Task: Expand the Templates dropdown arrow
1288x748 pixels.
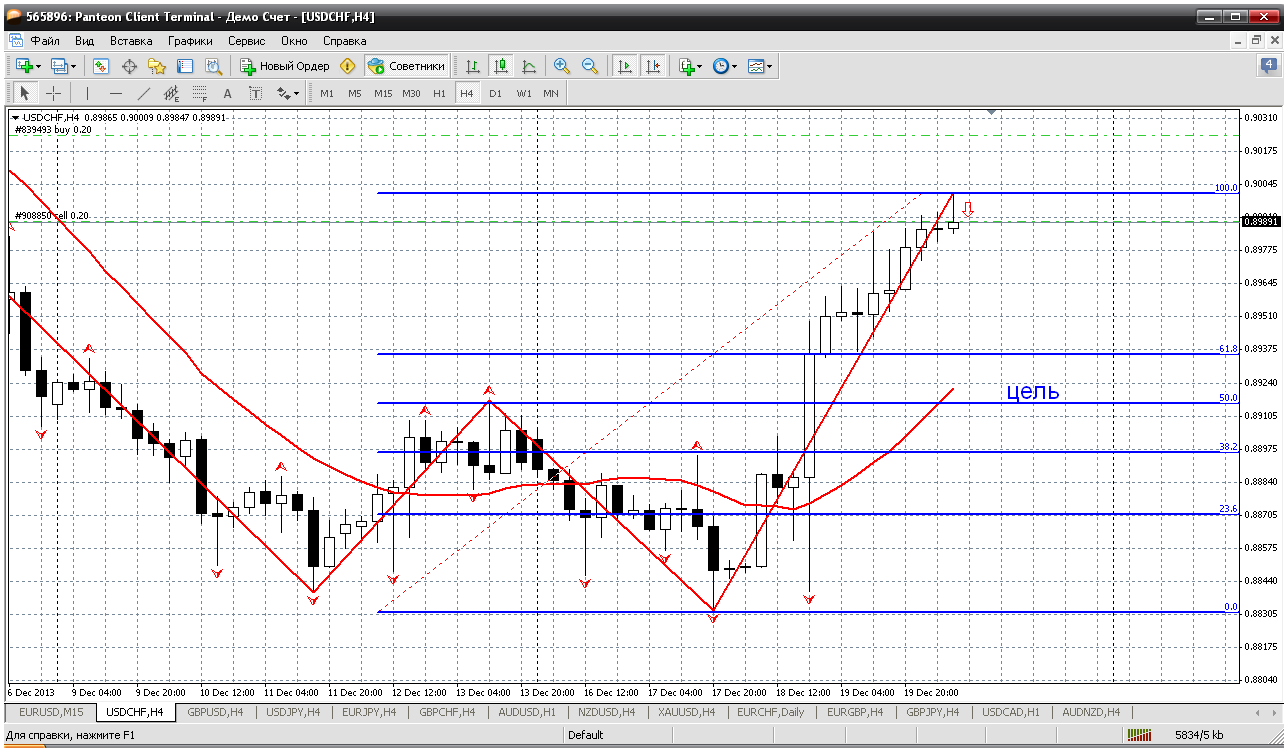Action: (x=769, y=66)
